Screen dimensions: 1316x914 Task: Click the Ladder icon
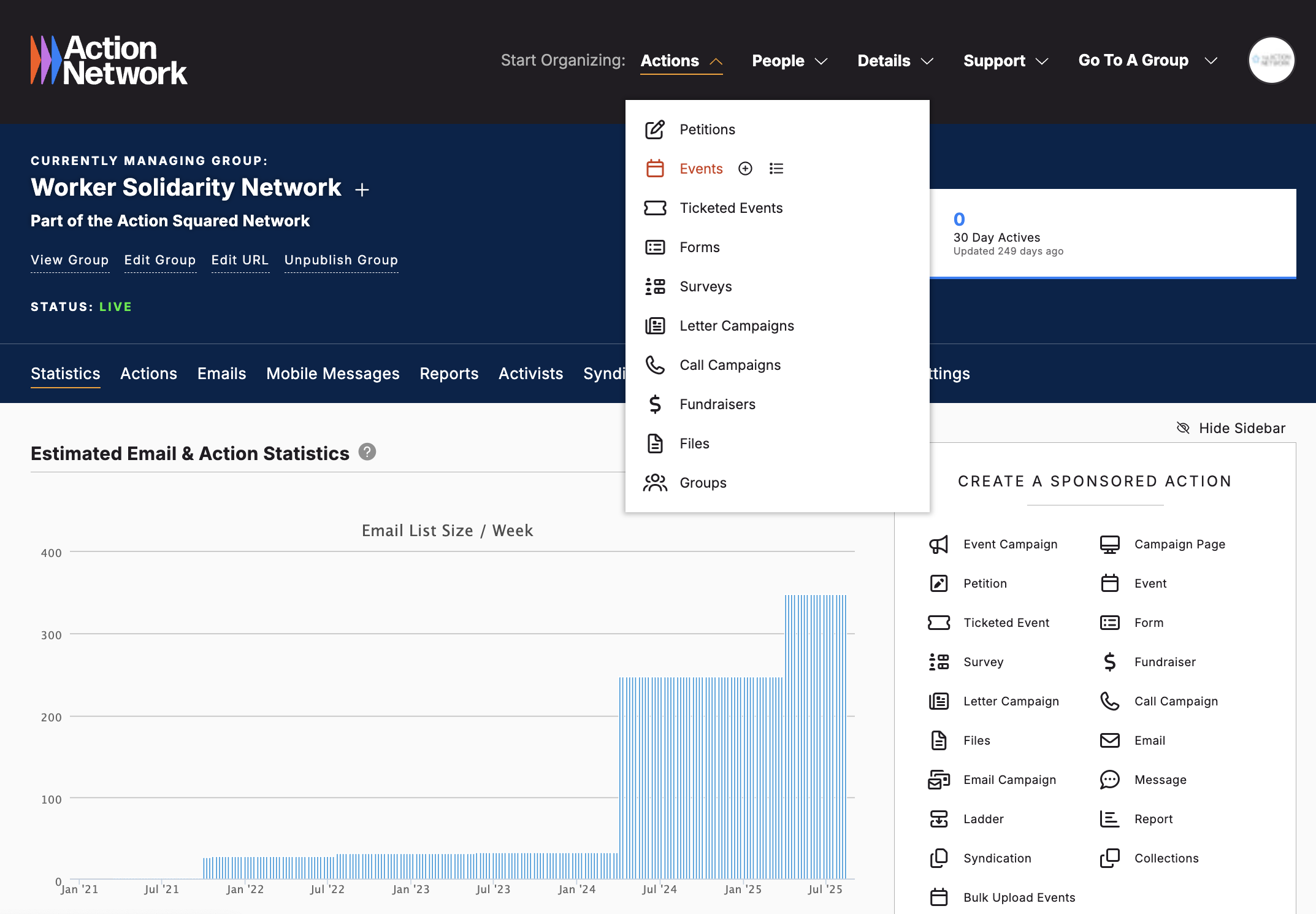[x=938, y=819]
